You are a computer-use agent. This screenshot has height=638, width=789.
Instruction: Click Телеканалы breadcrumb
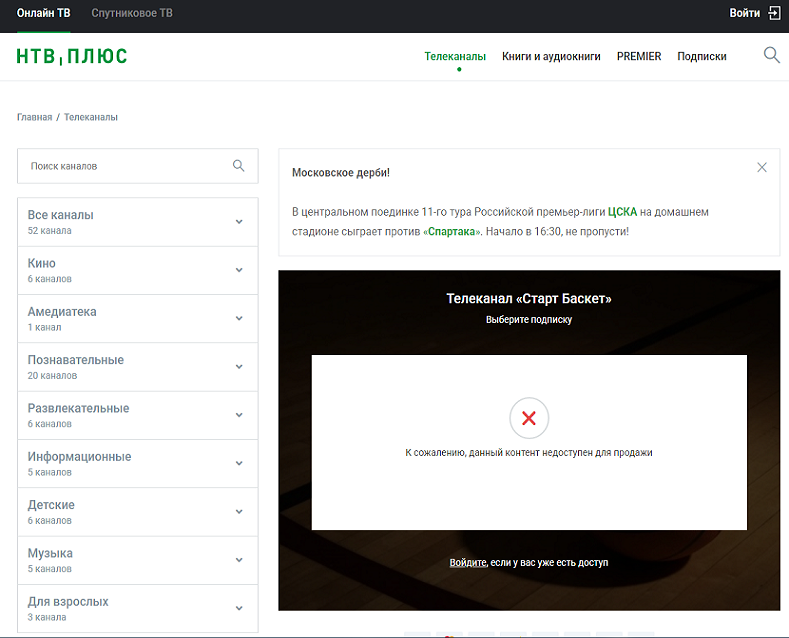tap(91, 117)
